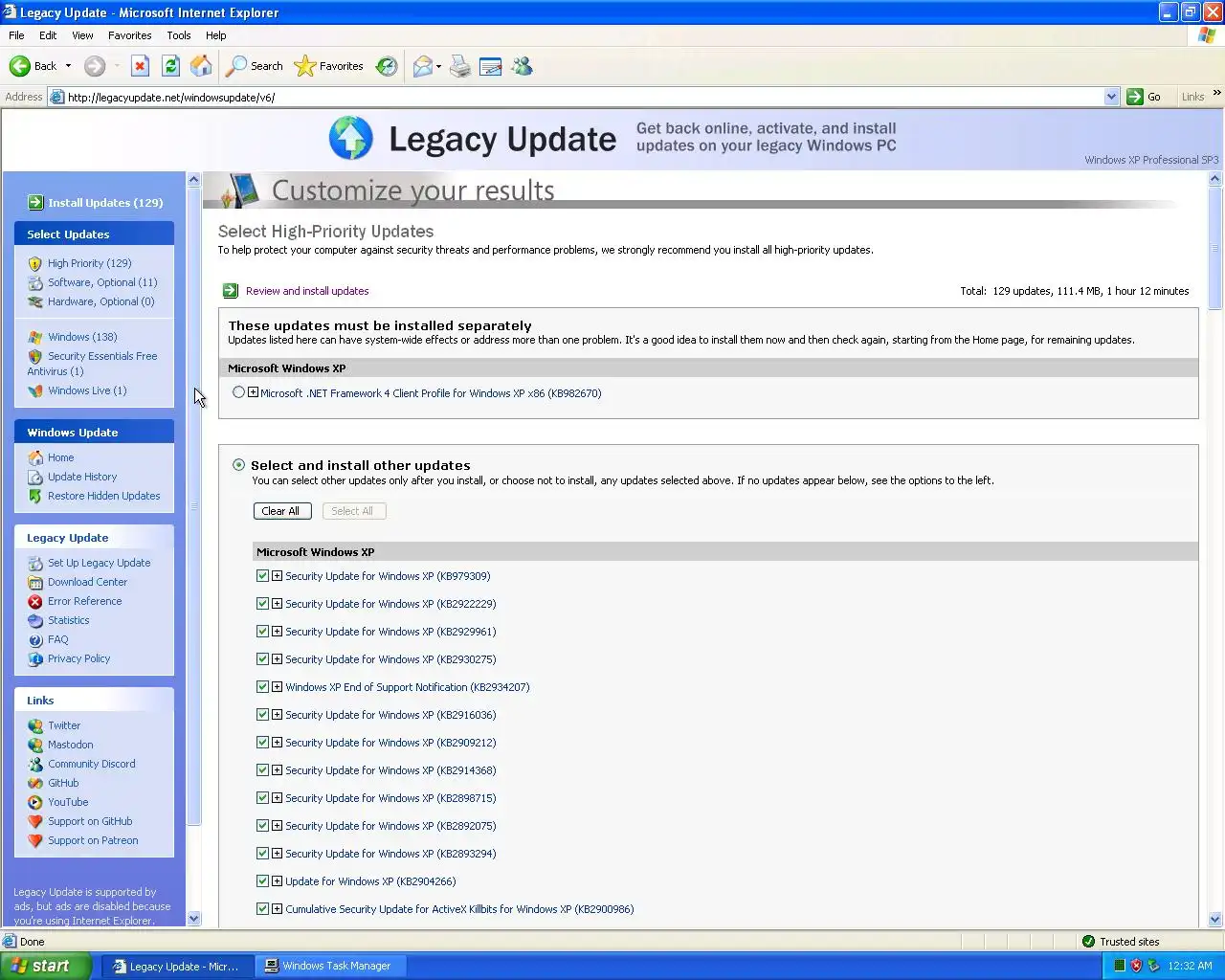Expand details for KB2898715 update
The image size is (1225, 980).
(277, 798)
